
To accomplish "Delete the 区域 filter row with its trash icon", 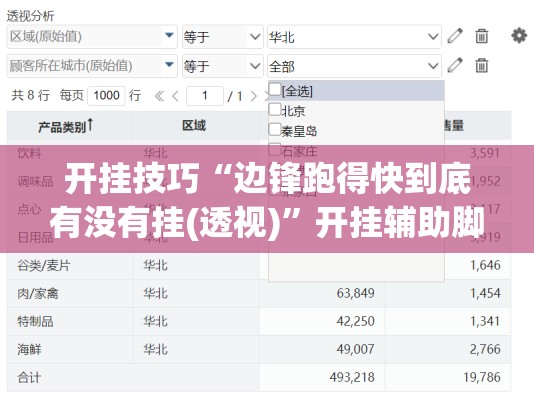I will click(x=482, y=36).
